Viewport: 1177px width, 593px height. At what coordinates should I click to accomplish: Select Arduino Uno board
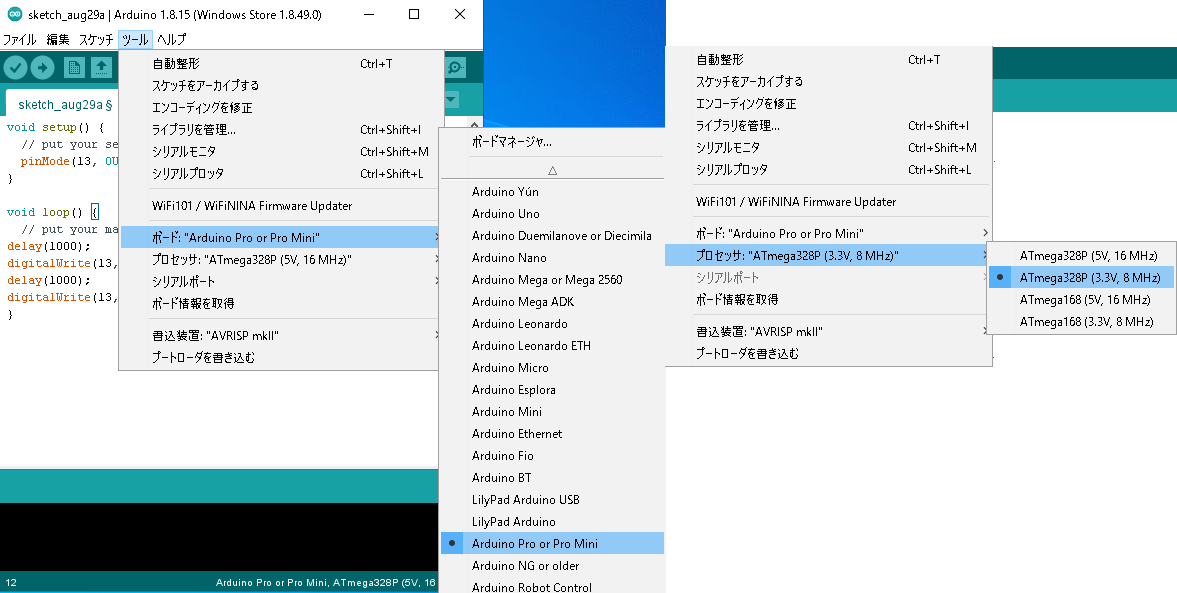[552, 214]
